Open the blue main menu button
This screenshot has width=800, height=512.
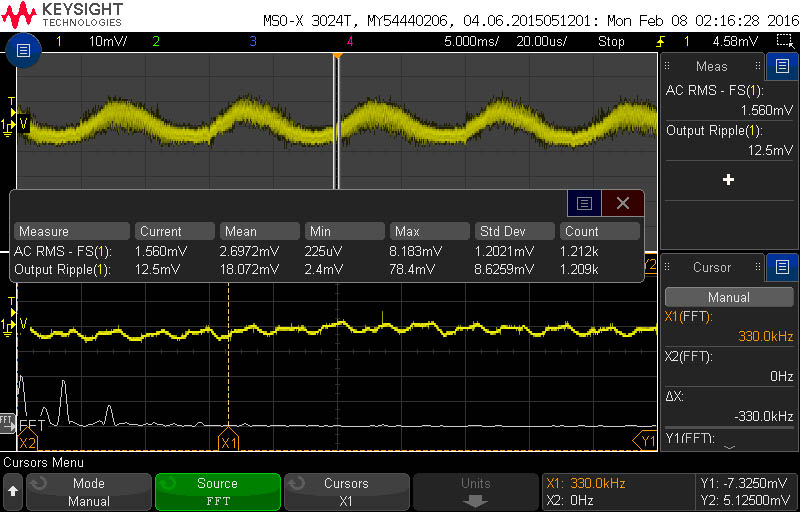23,50
